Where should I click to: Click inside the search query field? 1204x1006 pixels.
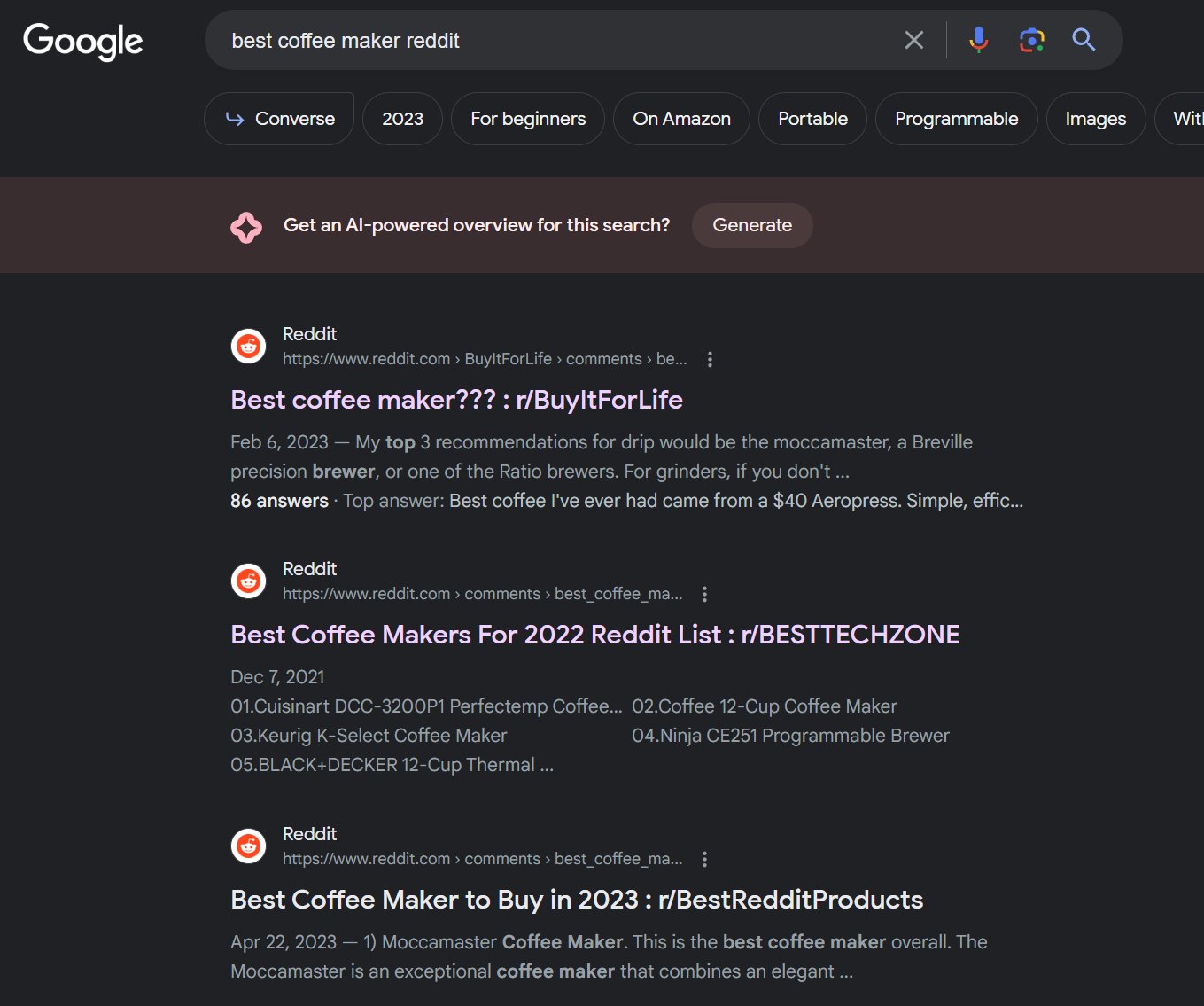click(x=532, y=39)
